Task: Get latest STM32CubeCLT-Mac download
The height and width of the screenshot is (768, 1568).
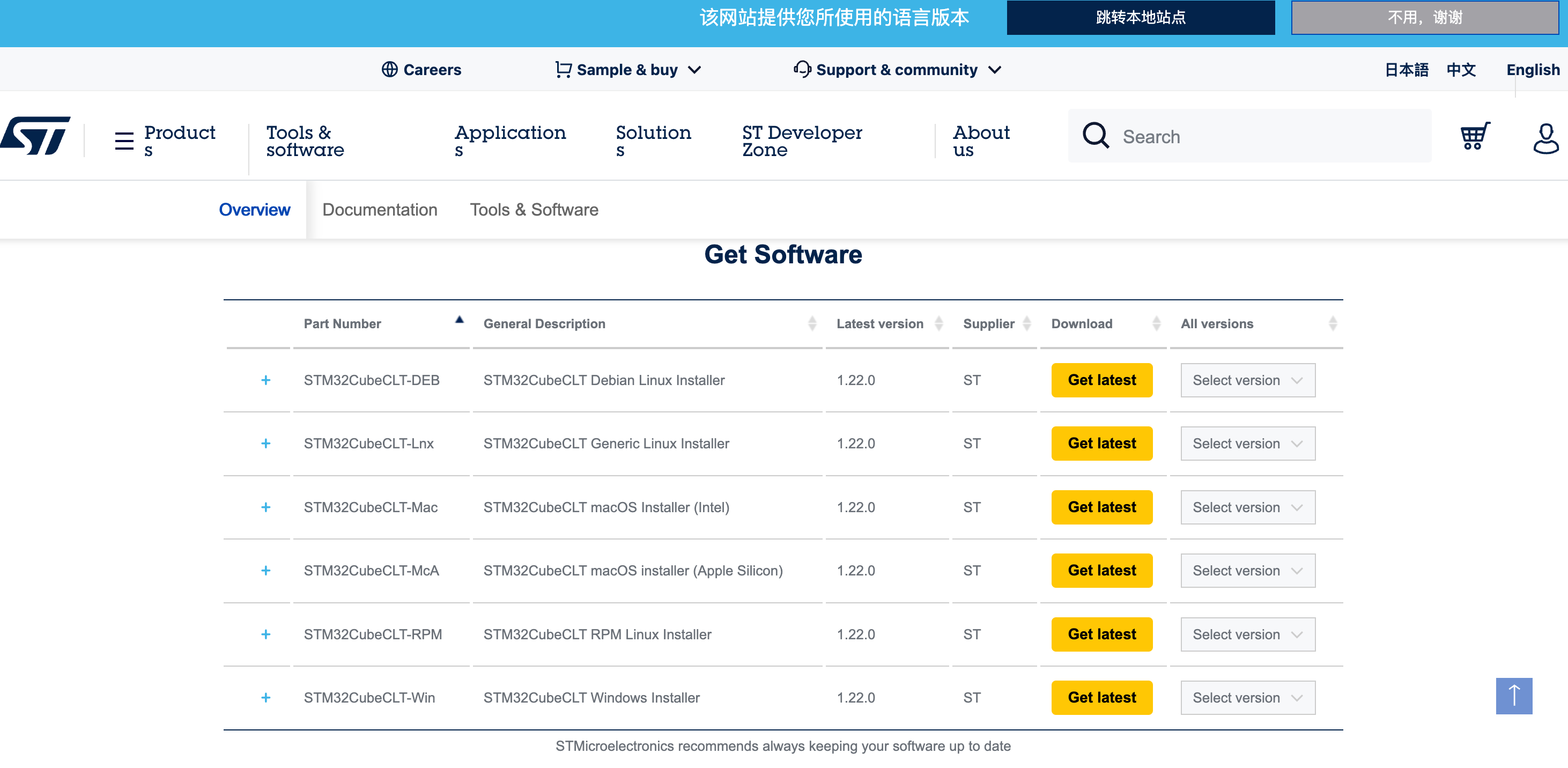Action: click(1102, 507)
